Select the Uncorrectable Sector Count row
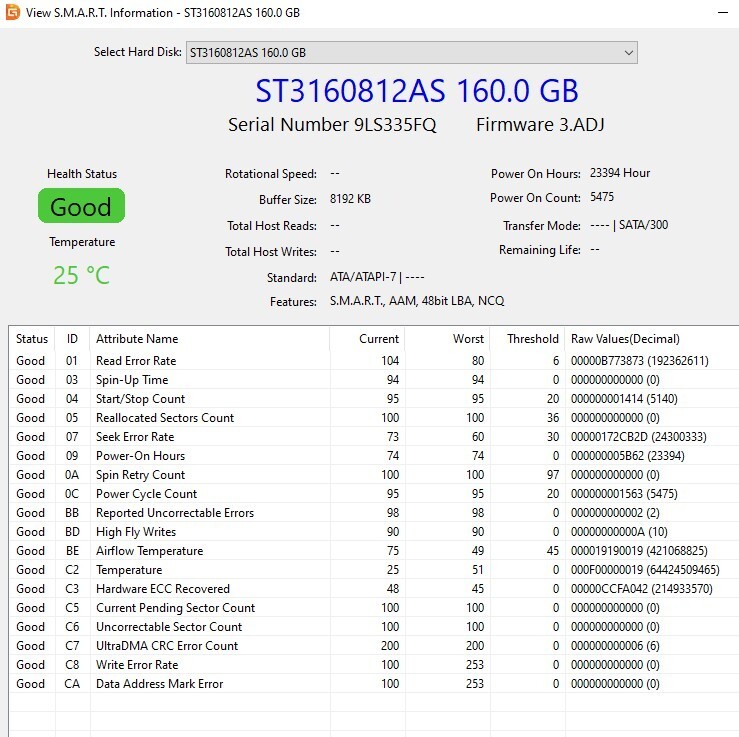This screenshot has height=737, width=739. pyautogui.click(x=374, y=627)
